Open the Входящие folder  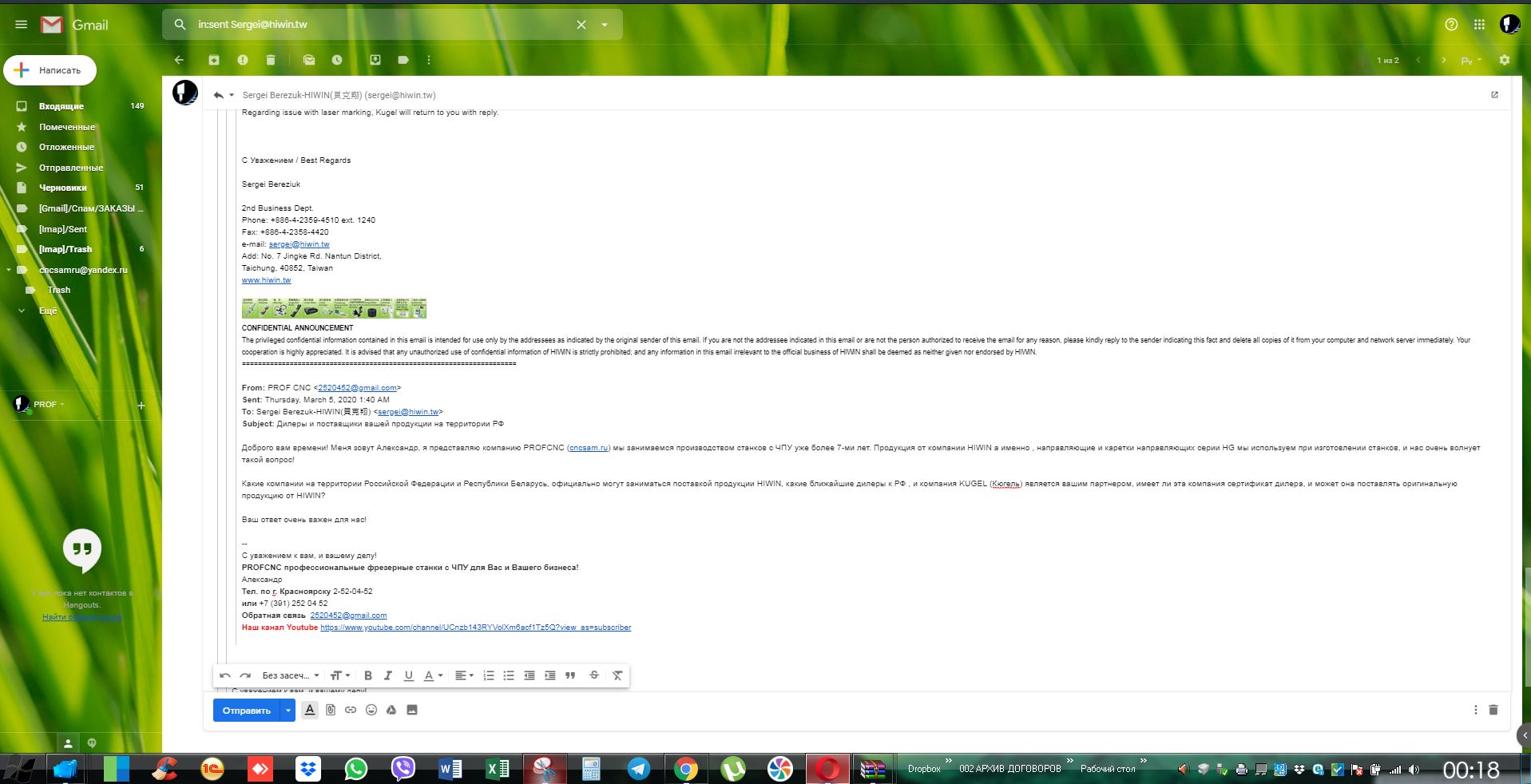pos(61,106)
